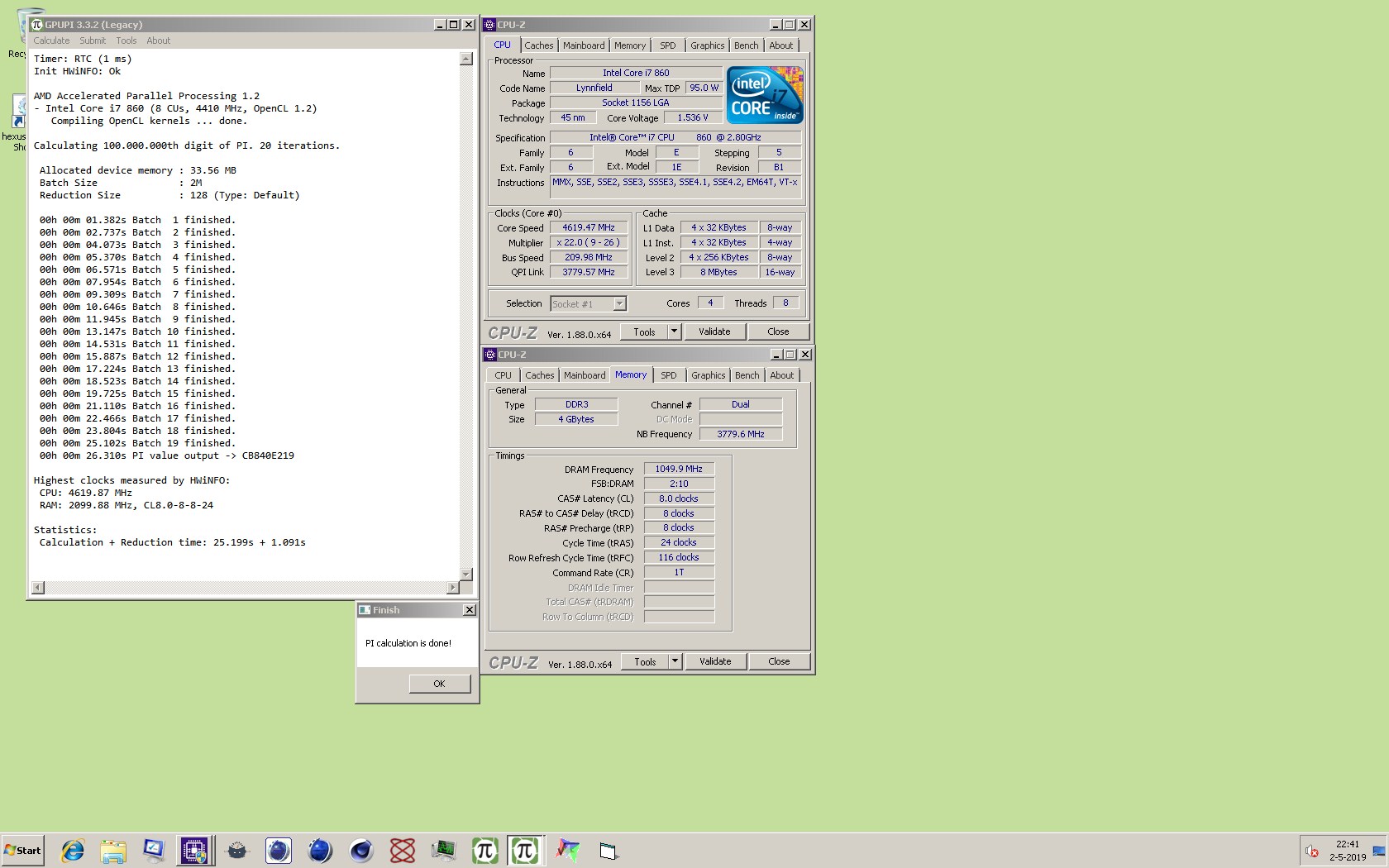1389x868 pixels.
Task: Confirm the PI calculation done dialog with OK
Action: tap(439, 684)
